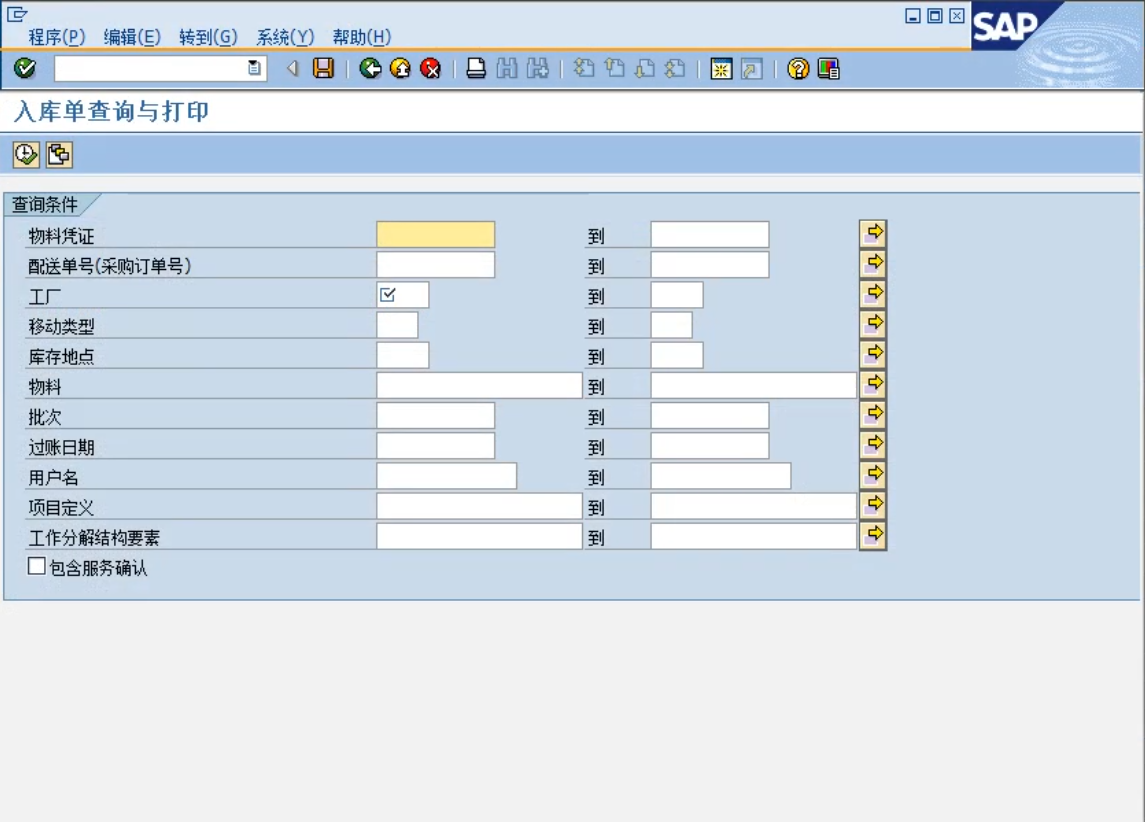The height and width of the screenshot is (822, 1145).
Task: Click the Get Variant icon
Action: coord(59,155)
